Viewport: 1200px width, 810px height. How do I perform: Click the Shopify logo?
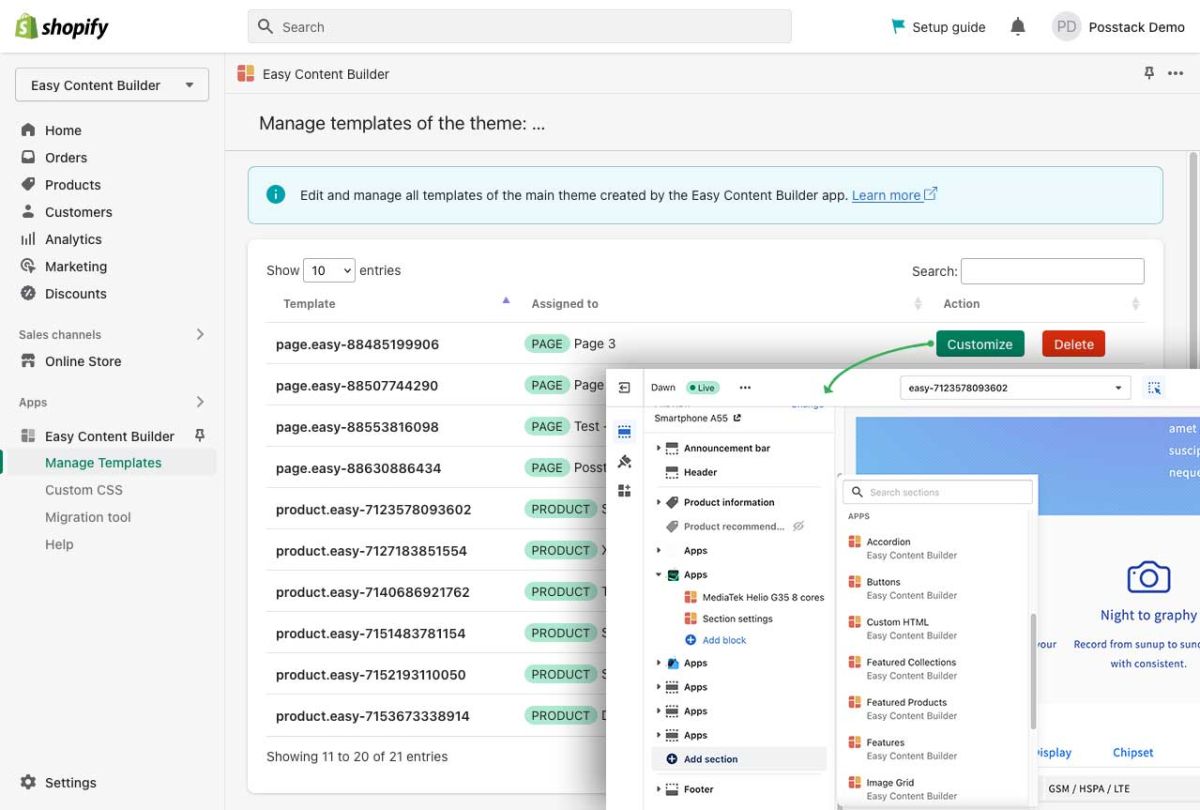(x=62, y=27)
